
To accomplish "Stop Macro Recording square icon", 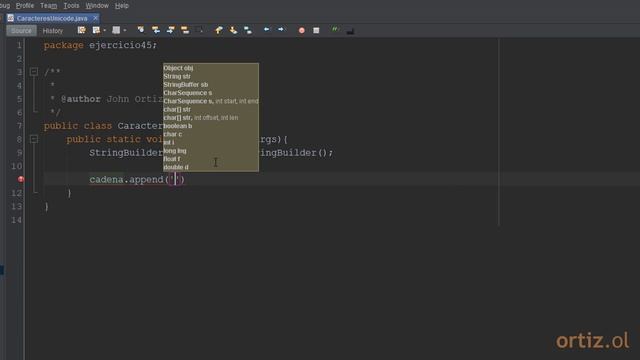I will pyautogui.click(x=316, y=30).
